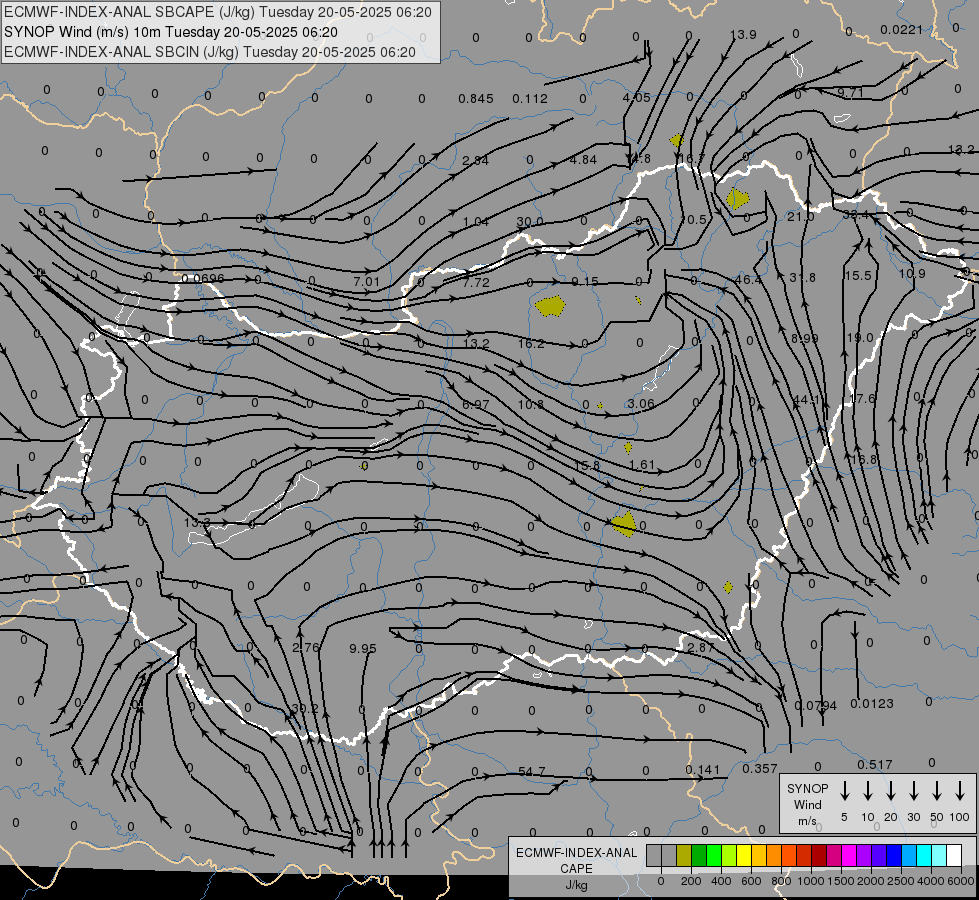Click the 0.0794 value in southeast
The height and width of the screenshot is (900, 979).
tap(815, 706)
